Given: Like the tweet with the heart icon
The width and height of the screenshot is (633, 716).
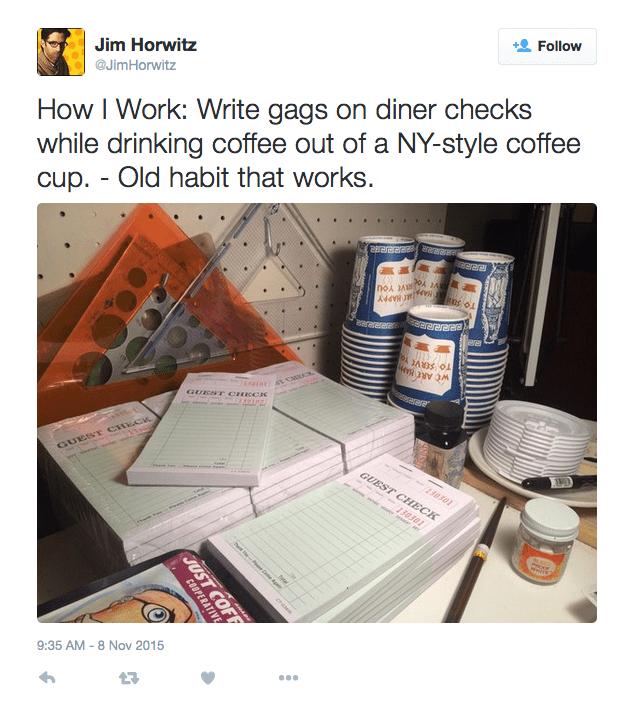Looking at the screenshot, I should [x=208, y=678].
